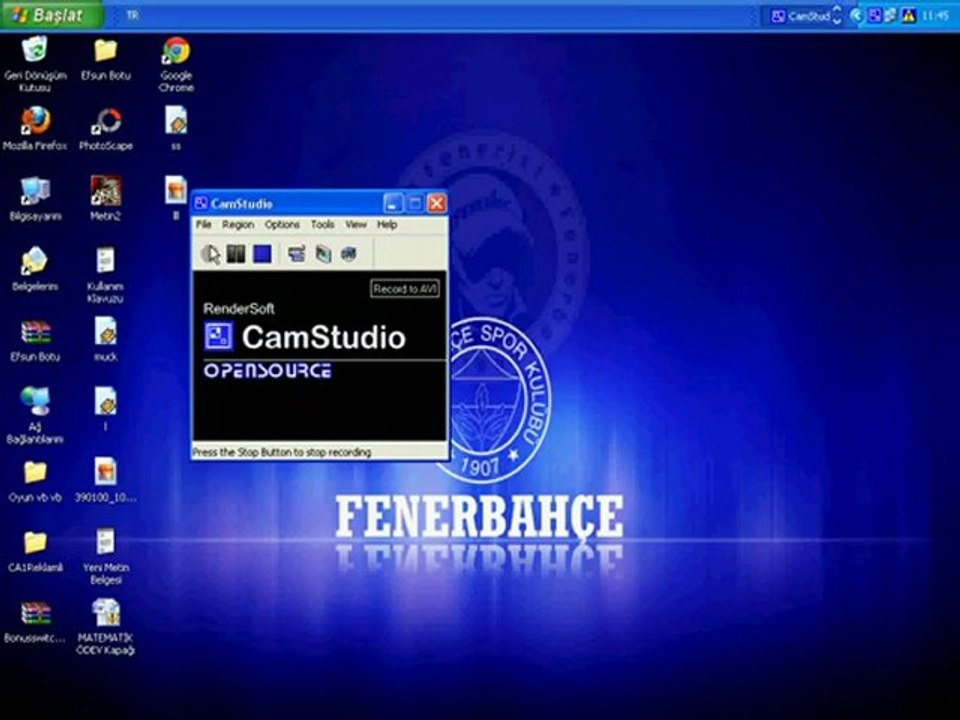Select the muck file icon
The image size is (960, 720).
(106, 340)
